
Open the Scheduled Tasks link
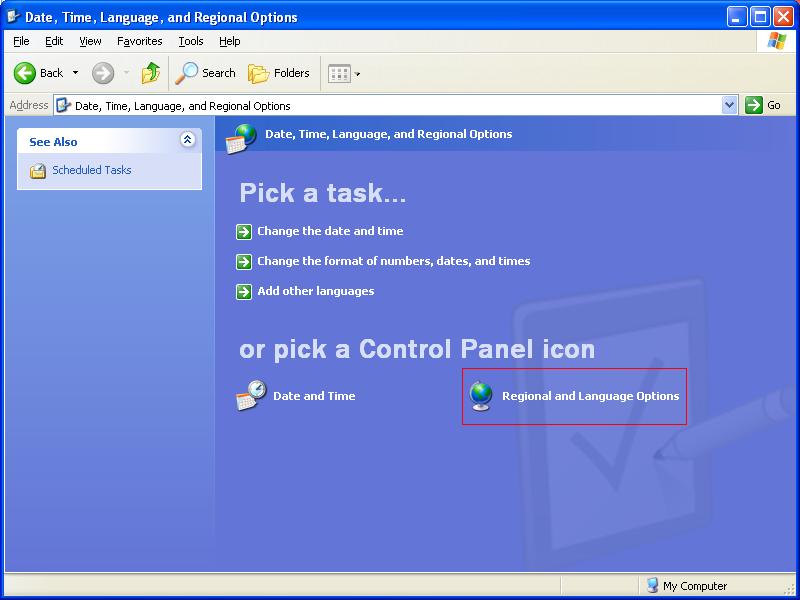pyautogui.click(x=92, y=170)
